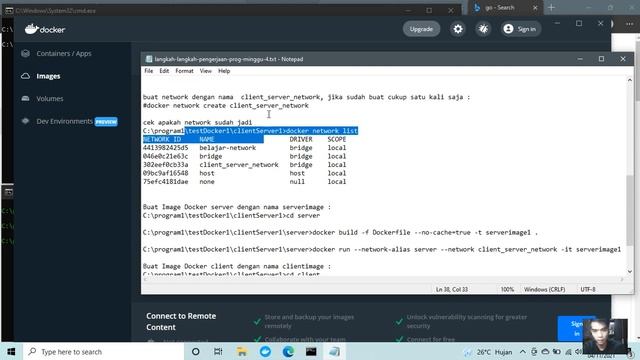Open Task View on the taskbar
The image size is (640, 360).
pos(218,352)
